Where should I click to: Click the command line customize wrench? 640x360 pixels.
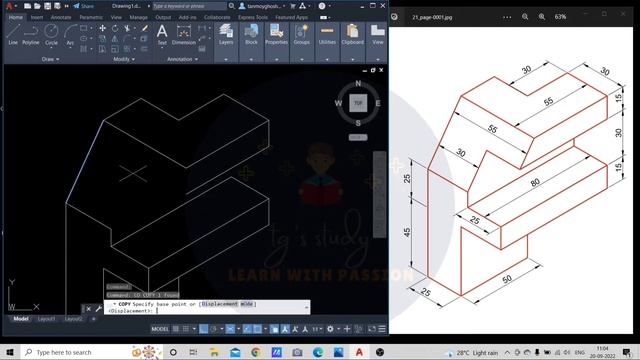point(98,309)
